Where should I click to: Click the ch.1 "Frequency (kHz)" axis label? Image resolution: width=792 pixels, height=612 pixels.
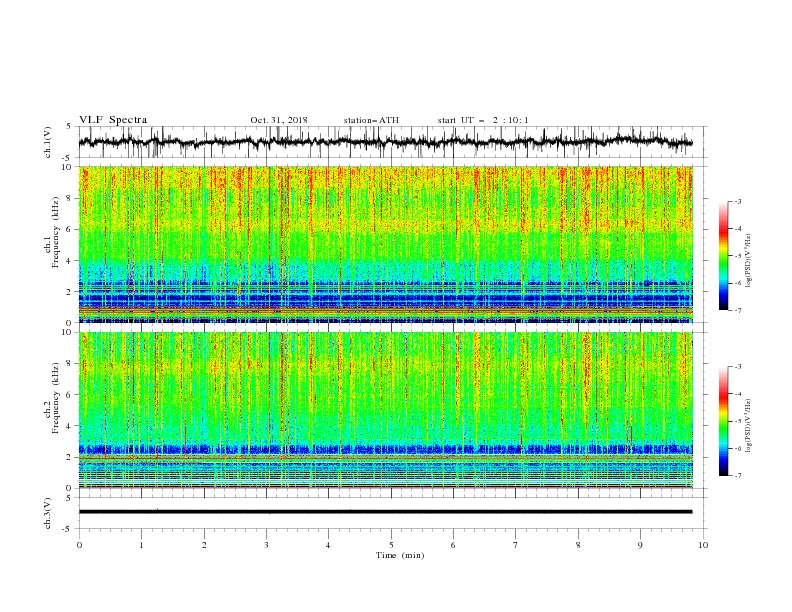click(x=56, y=232)
